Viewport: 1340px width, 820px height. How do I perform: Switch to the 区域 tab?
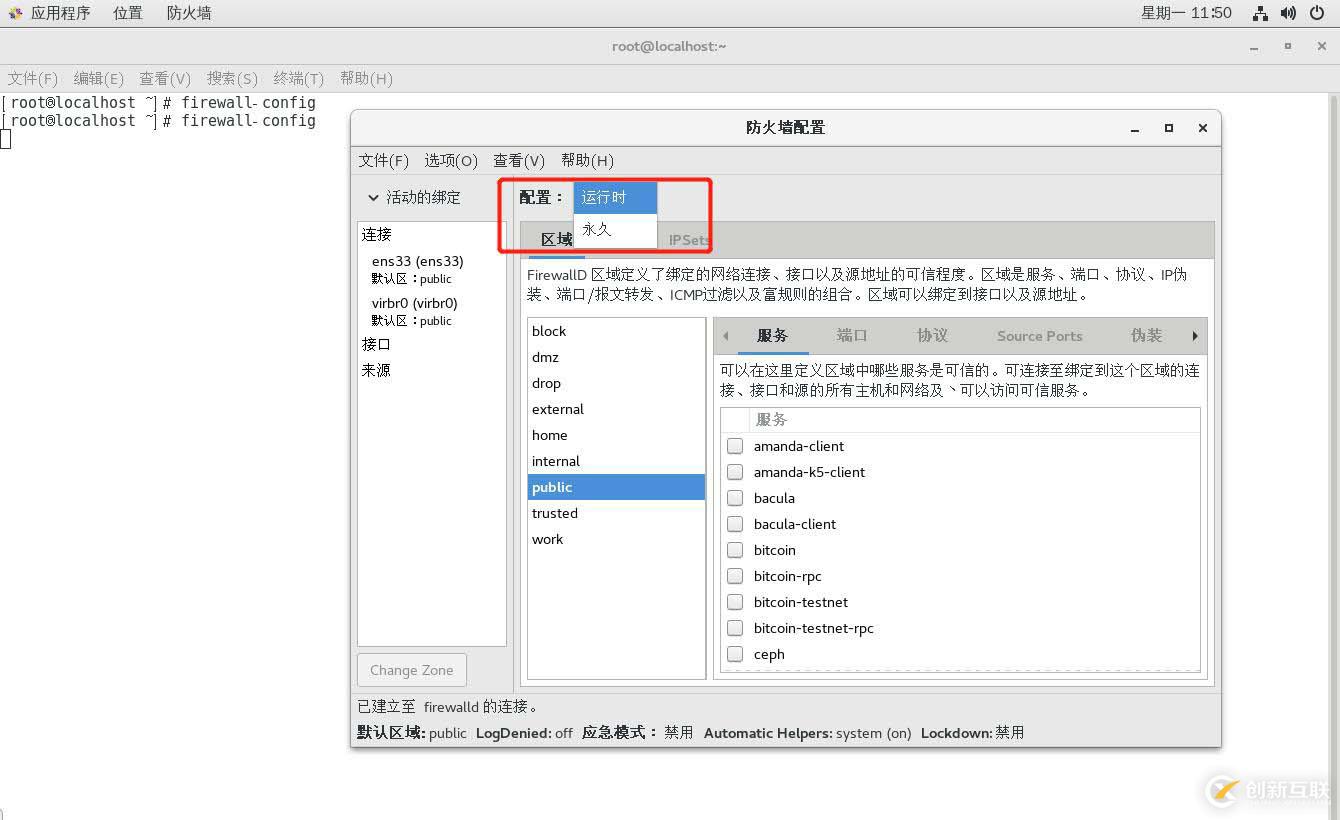coord(556,240)
